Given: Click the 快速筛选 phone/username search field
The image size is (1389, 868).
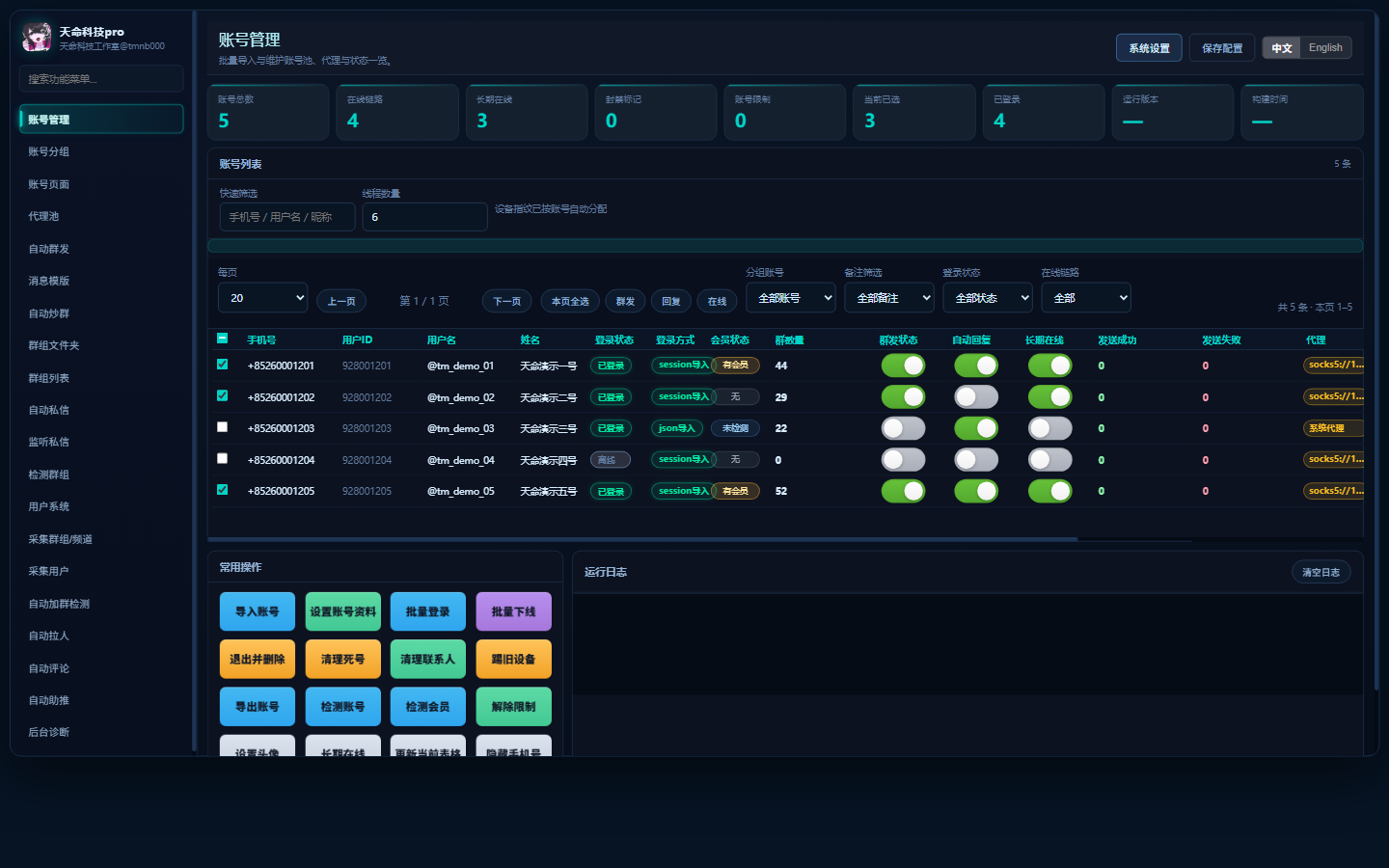Looking at the screenshot, I should click(x=287, y=217).
